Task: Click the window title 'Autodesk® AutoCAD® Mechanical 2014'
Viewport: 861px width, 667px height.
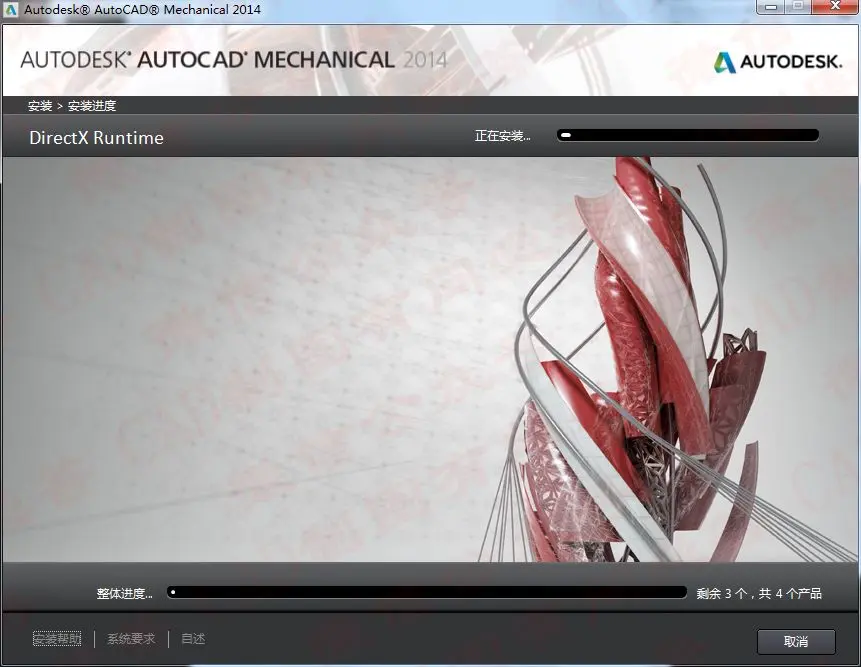Action: click(x=142, y=9)
